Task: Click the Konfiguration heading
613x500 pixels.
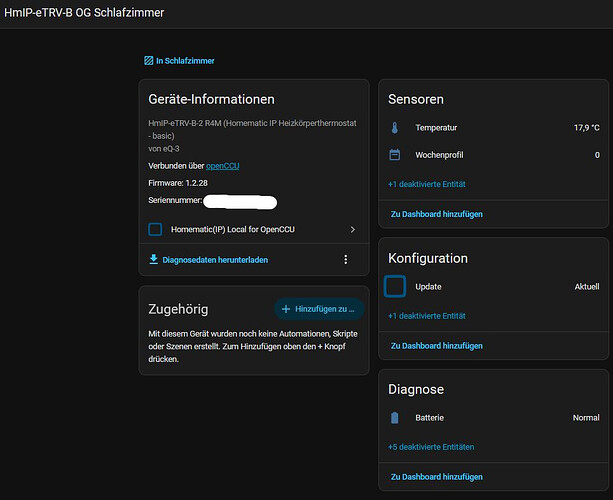Action: [428, 258]
